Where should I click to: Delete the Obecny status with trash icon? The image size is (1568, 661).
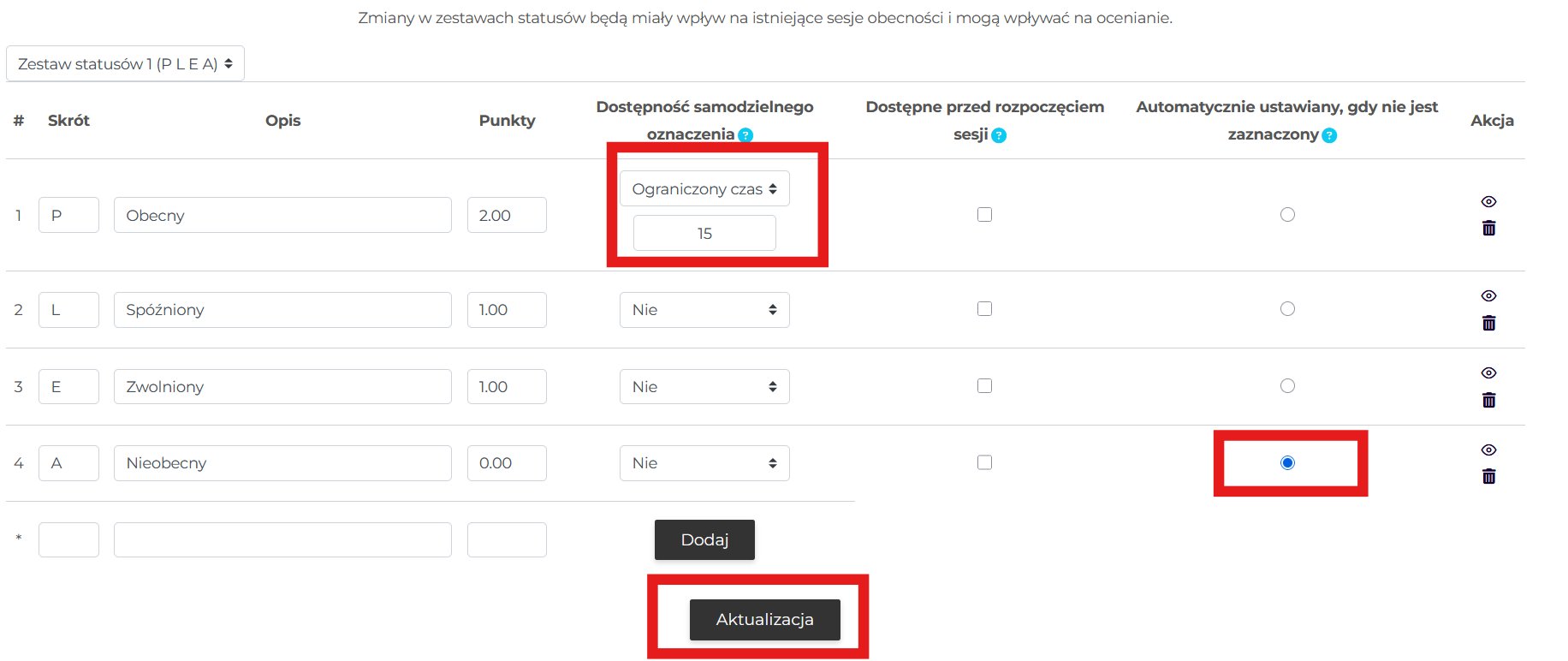(1488, 229)
